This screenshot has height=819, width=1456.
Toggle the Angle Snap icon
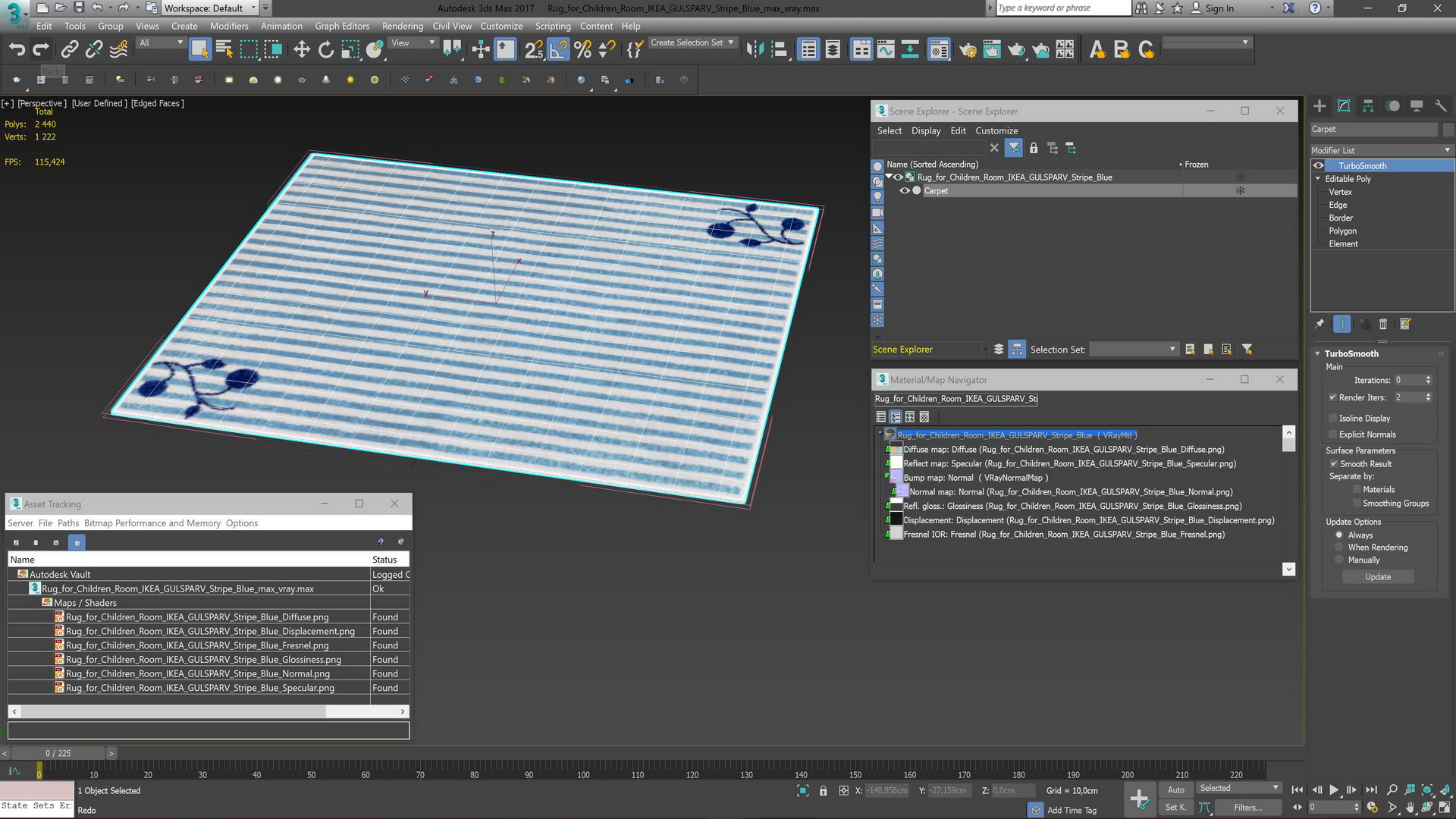click(x=558, y=50)
